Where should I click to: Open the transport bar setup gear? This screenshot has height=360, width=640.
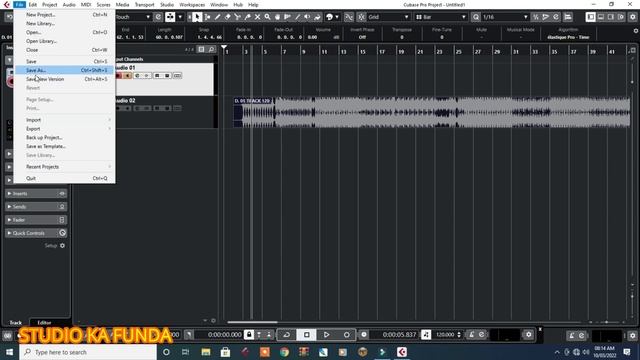(529, 335)
